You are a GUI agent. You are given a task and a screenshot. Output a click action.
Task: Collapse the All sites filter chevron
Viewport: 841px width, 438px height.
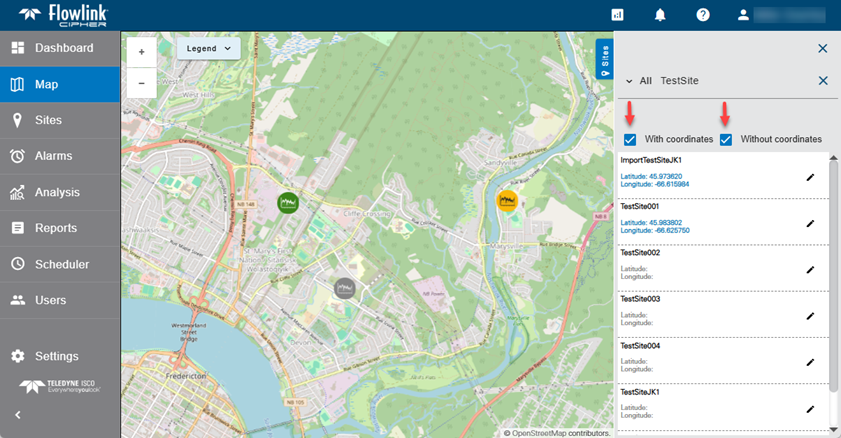(629, 81)
